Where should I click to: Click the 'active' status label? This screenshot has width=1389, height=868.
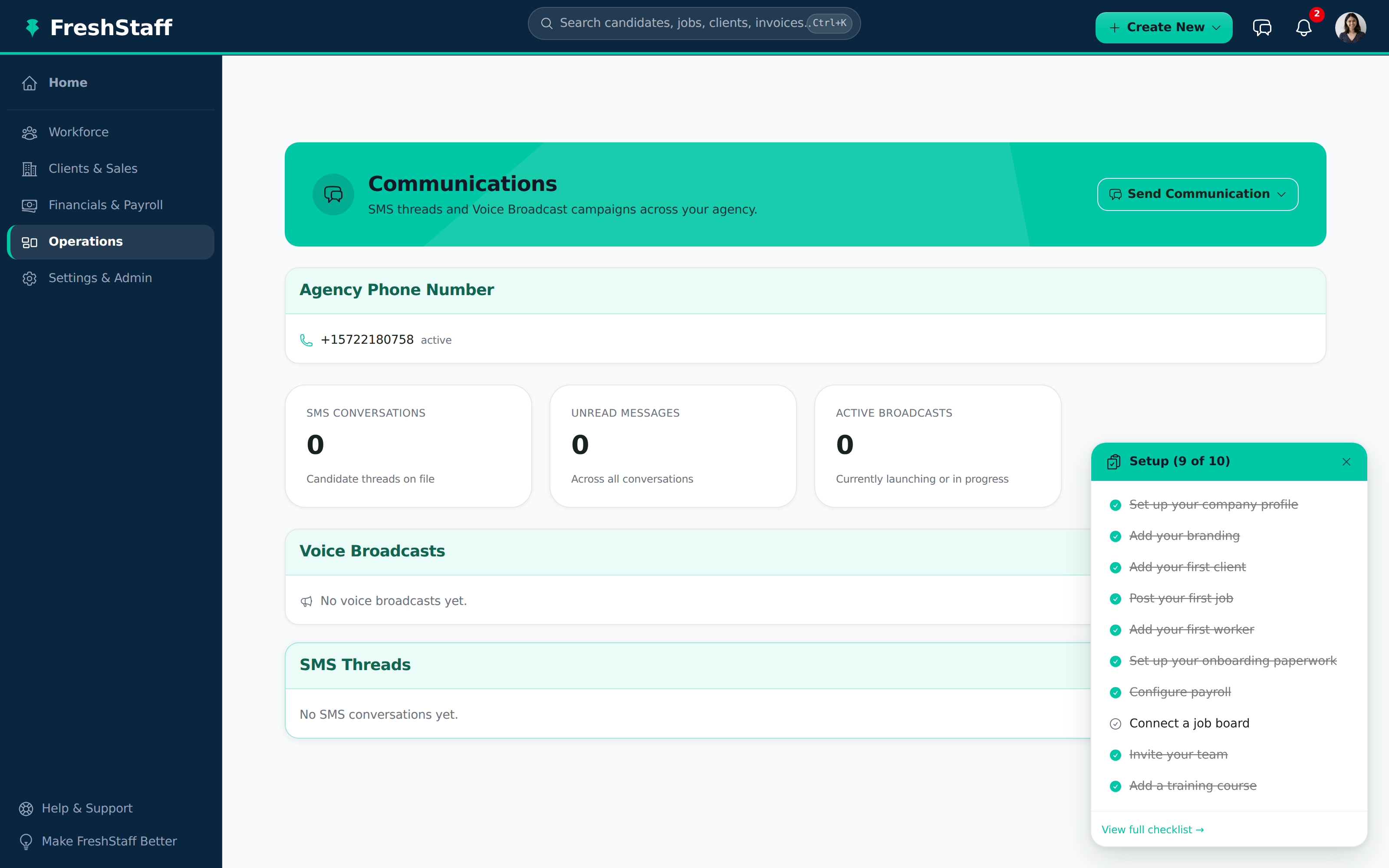coord(436,340)
